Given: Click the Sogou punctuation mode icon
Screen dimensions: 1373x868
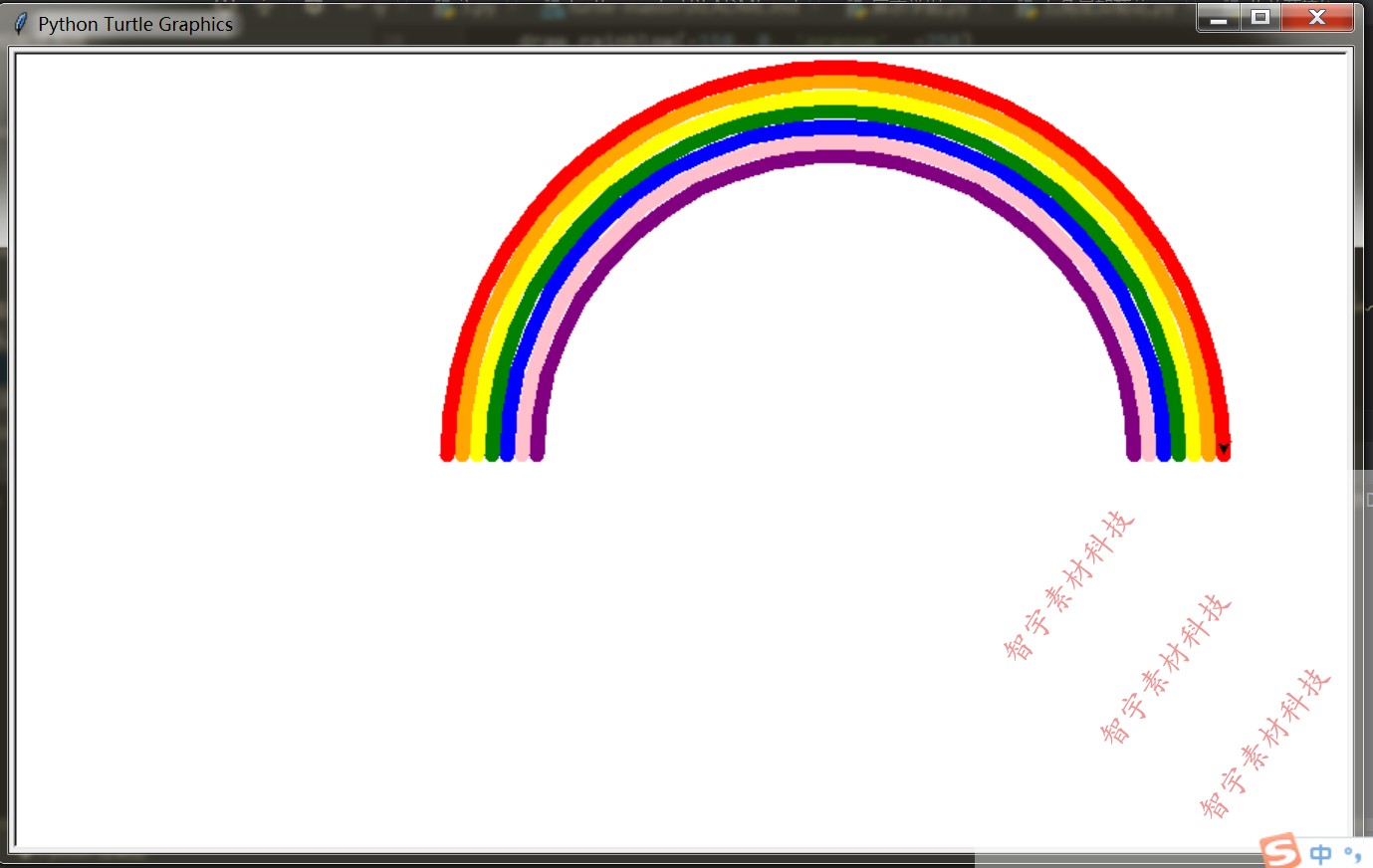Looking at the screenshot, I should pyautogui.click(x=1352, y=854).
